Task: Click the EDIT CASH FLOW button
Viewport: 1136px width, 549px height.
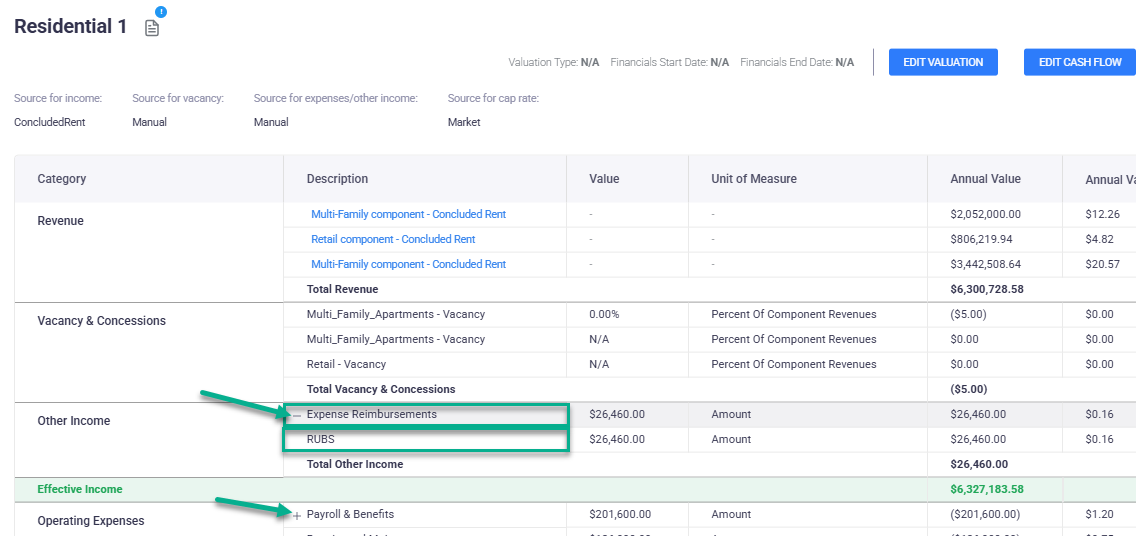Action: (x=1079, y=62)
